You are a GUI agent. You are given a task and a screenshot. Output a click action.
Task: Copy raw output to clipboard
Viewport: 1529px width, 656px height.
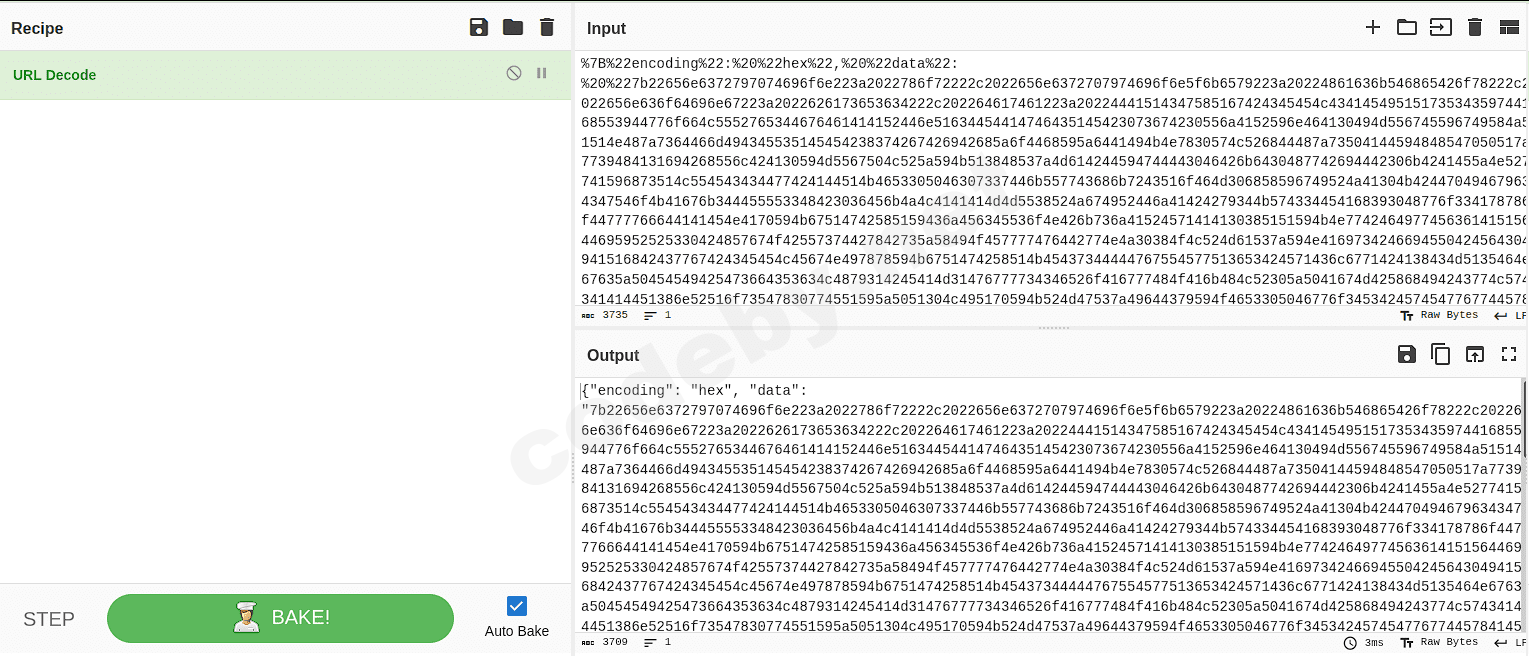1441,354
